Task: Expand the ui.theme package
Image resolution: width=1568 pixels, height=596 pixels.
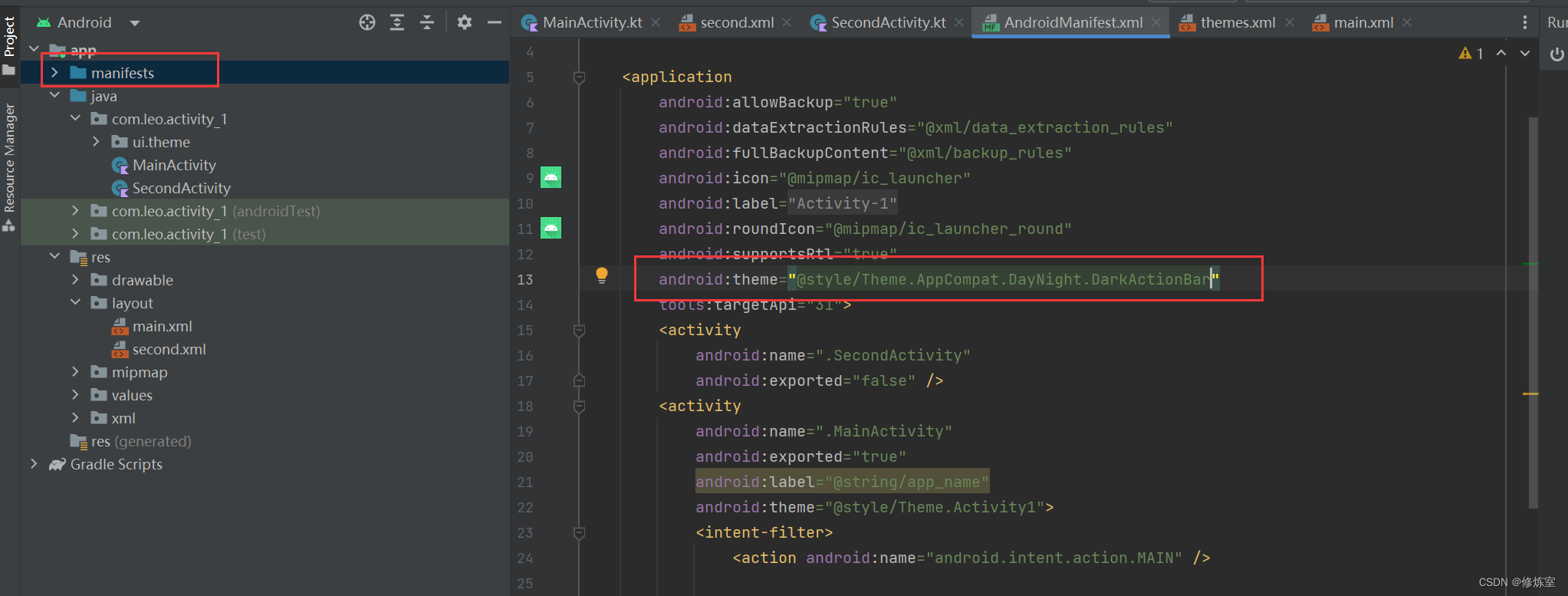Action: 96,142
